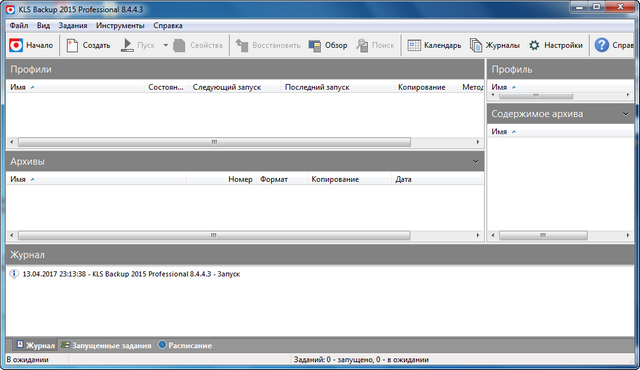This screenshot has width=640, height=370.
Task: Open Настройки settings gear
Action: tap(534, 45)
